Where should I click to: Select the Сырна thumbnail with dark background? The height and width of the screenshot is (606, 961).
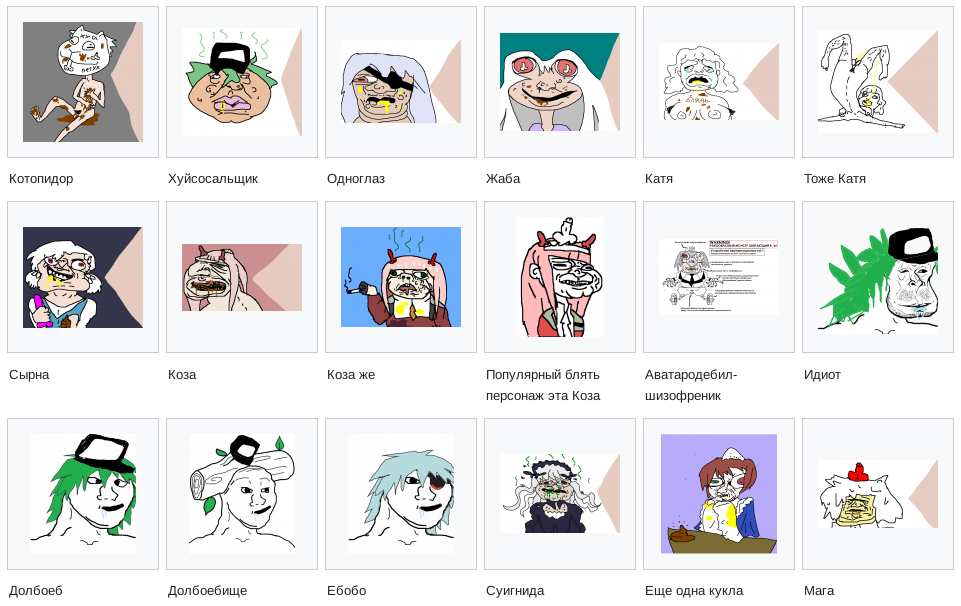point(83,278)
